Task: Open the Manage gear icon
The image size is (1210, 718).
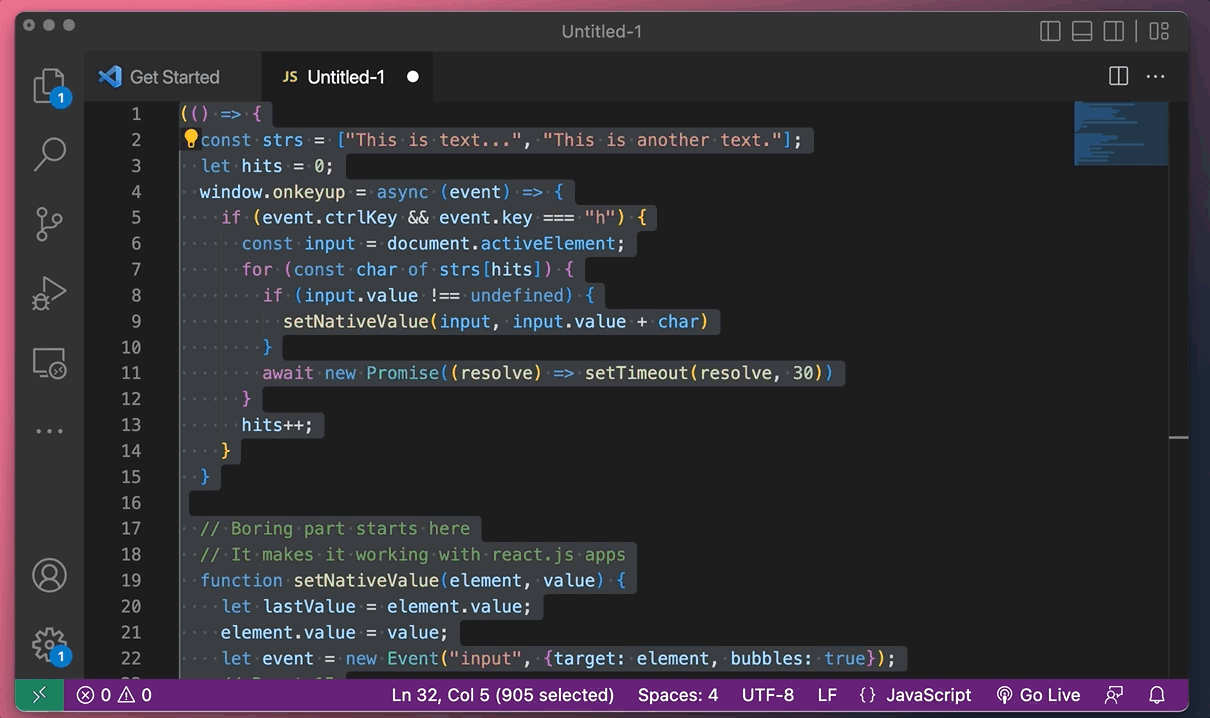Action: (x=49, y=644)
